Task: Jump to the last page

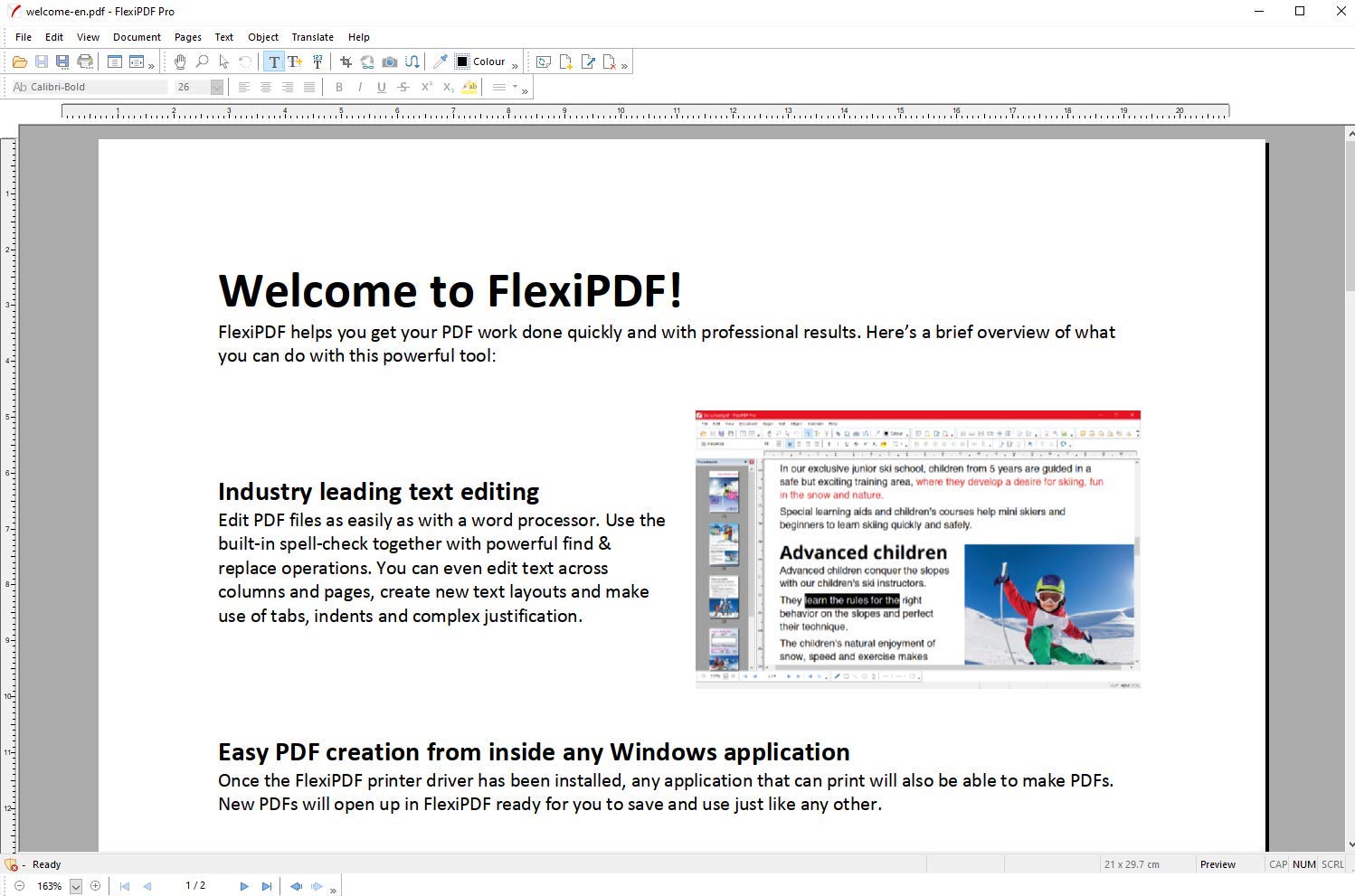Action: tap(266, 886)
